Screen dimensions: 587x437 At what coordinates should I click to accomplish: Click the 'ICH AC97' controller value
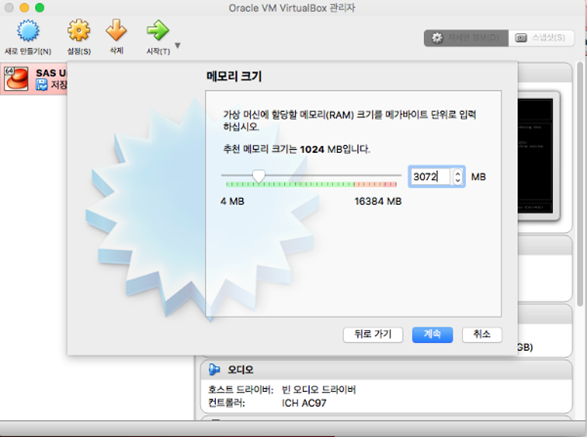[304, 403]
